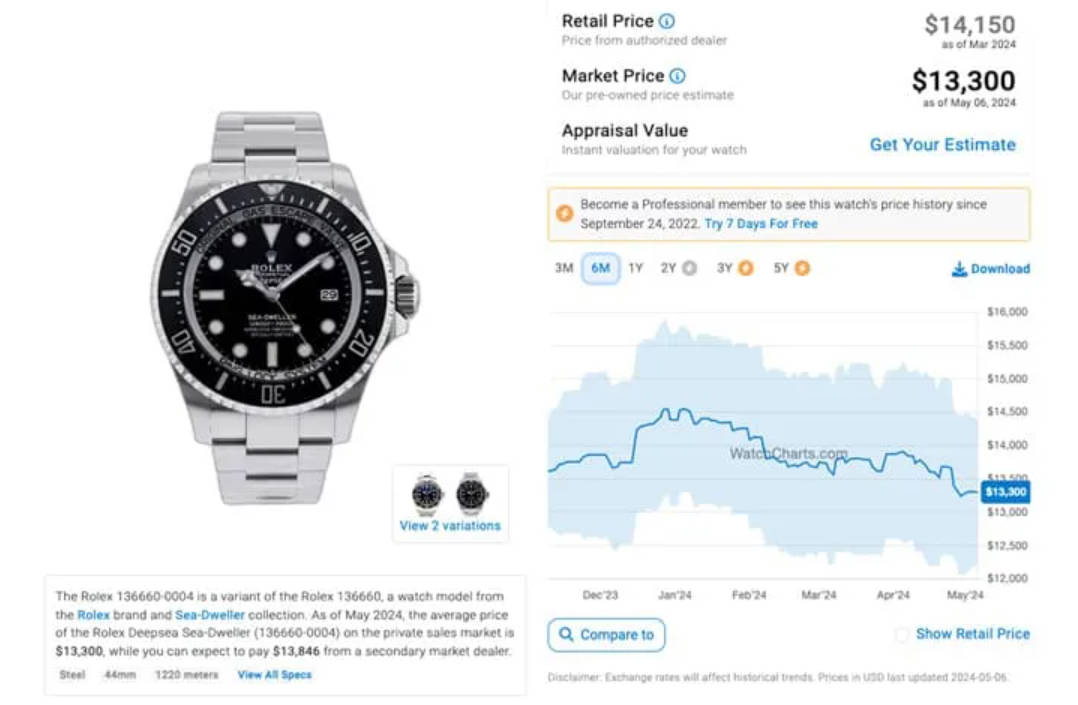Click the blue-bezel watch variation thumbnail
Screen dimensions: 1078x705
click(x=427, y=494)
